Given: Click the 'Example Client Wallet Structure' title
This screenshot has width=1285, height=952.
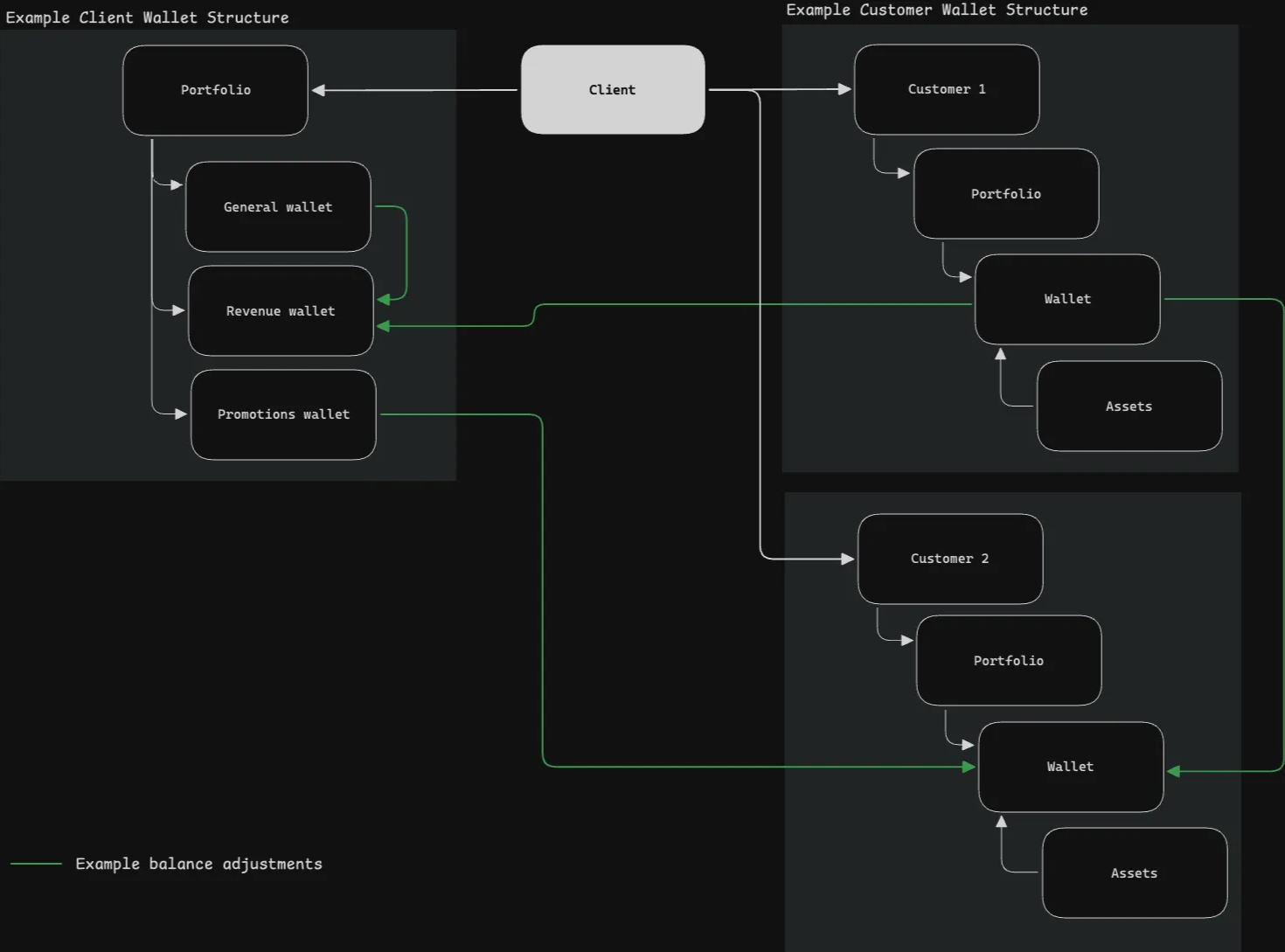Looking at the screenshot, I should [x=147, y=17].
